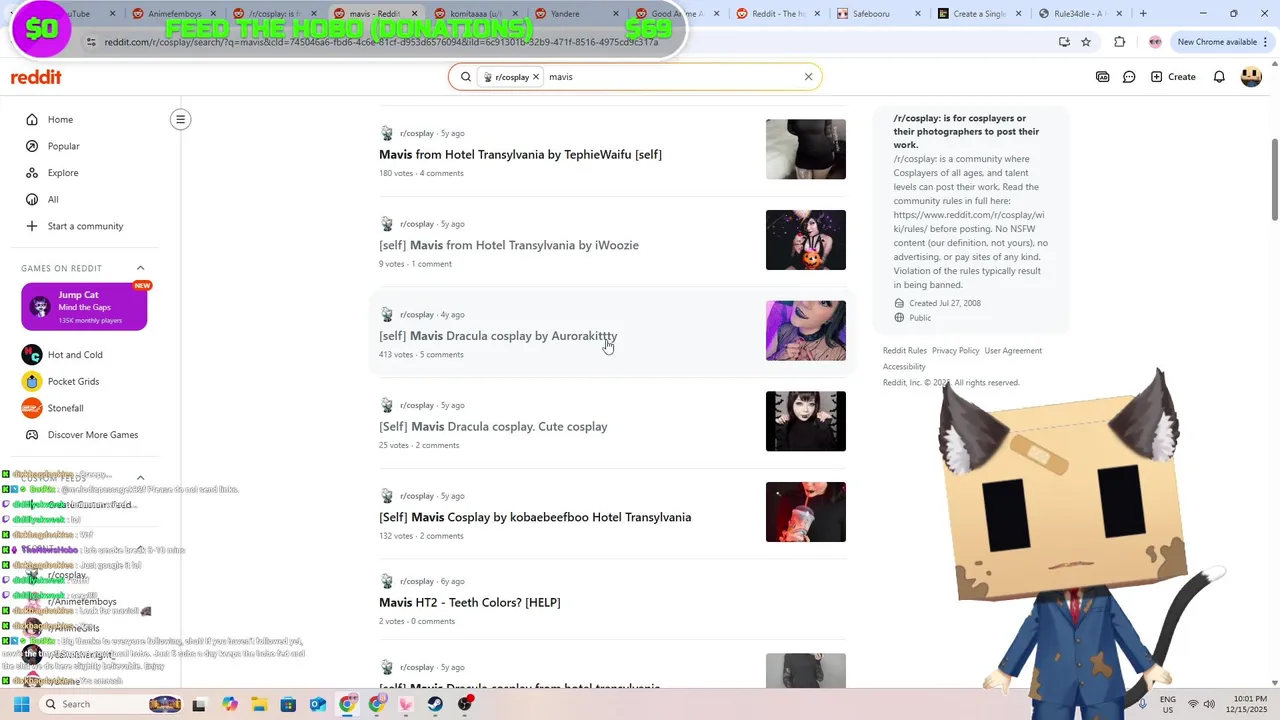Click the iWoozie post thumbnail
This screenshot has height=720, width=1280.
pyautogui.click(x=805, y=240)
